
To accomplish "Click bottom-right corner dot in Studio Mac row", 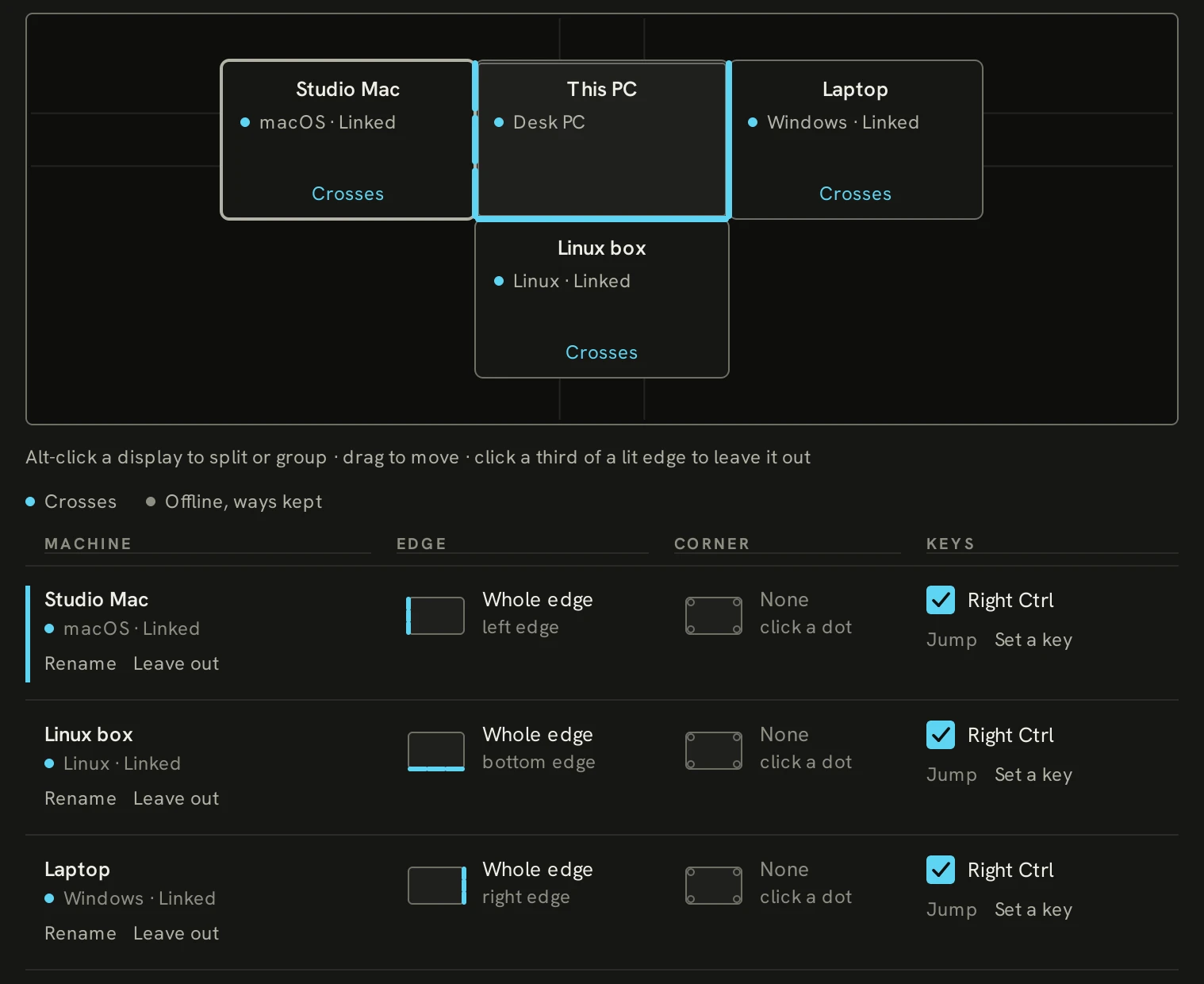I will click(737, 629).
